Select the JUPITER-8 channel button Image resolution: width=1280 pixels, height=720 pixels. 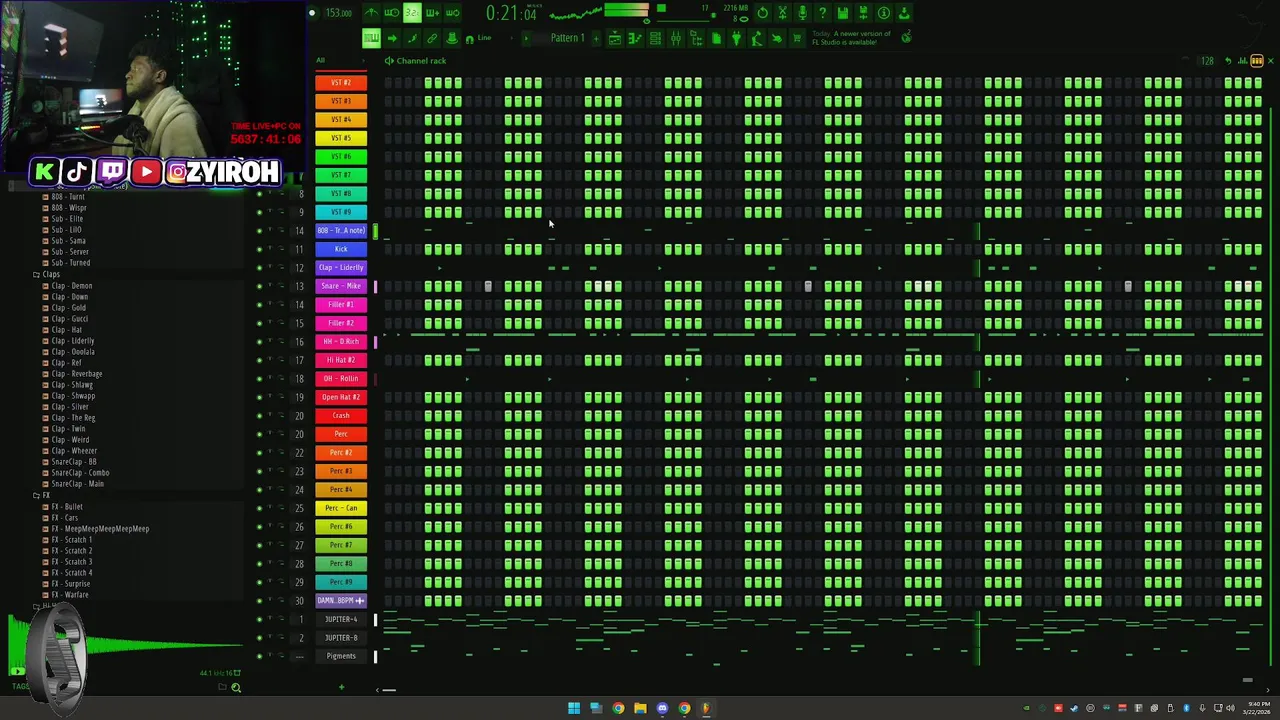pos(341,637)
